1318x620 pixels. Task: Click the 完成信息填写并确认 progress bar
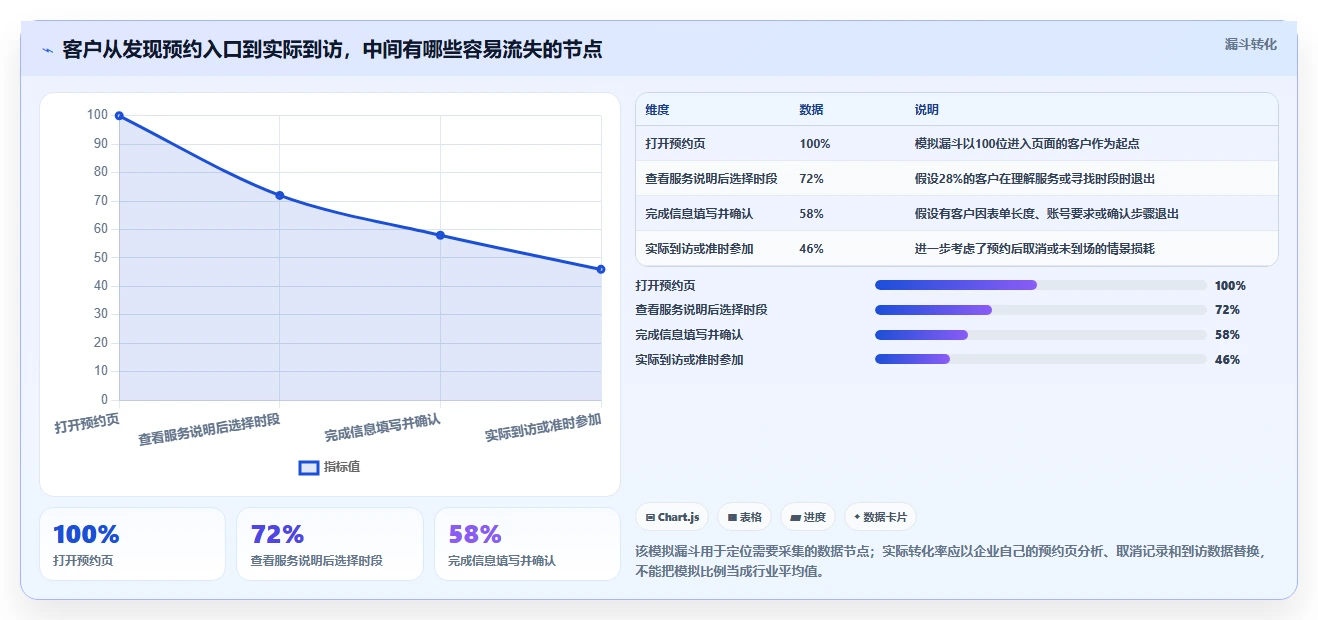[x=1040, y=335]
